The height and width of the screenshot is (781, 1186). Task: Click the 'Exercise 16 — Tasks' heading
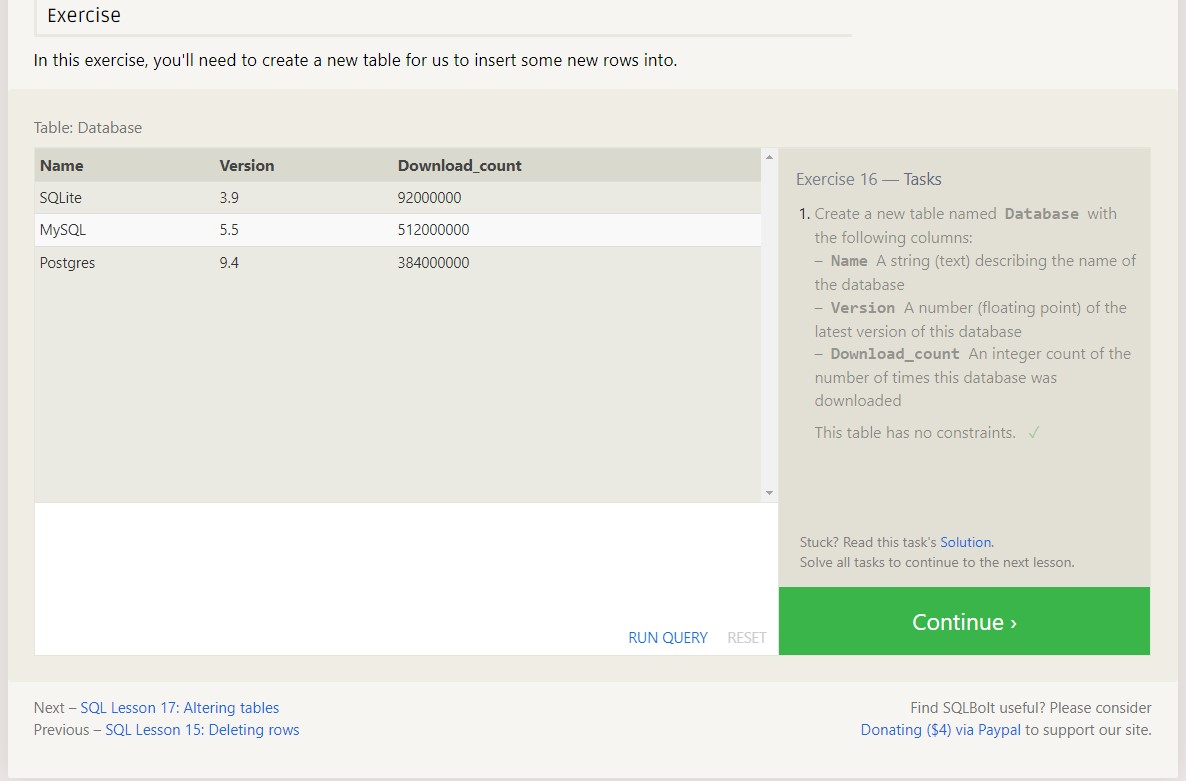868,179
